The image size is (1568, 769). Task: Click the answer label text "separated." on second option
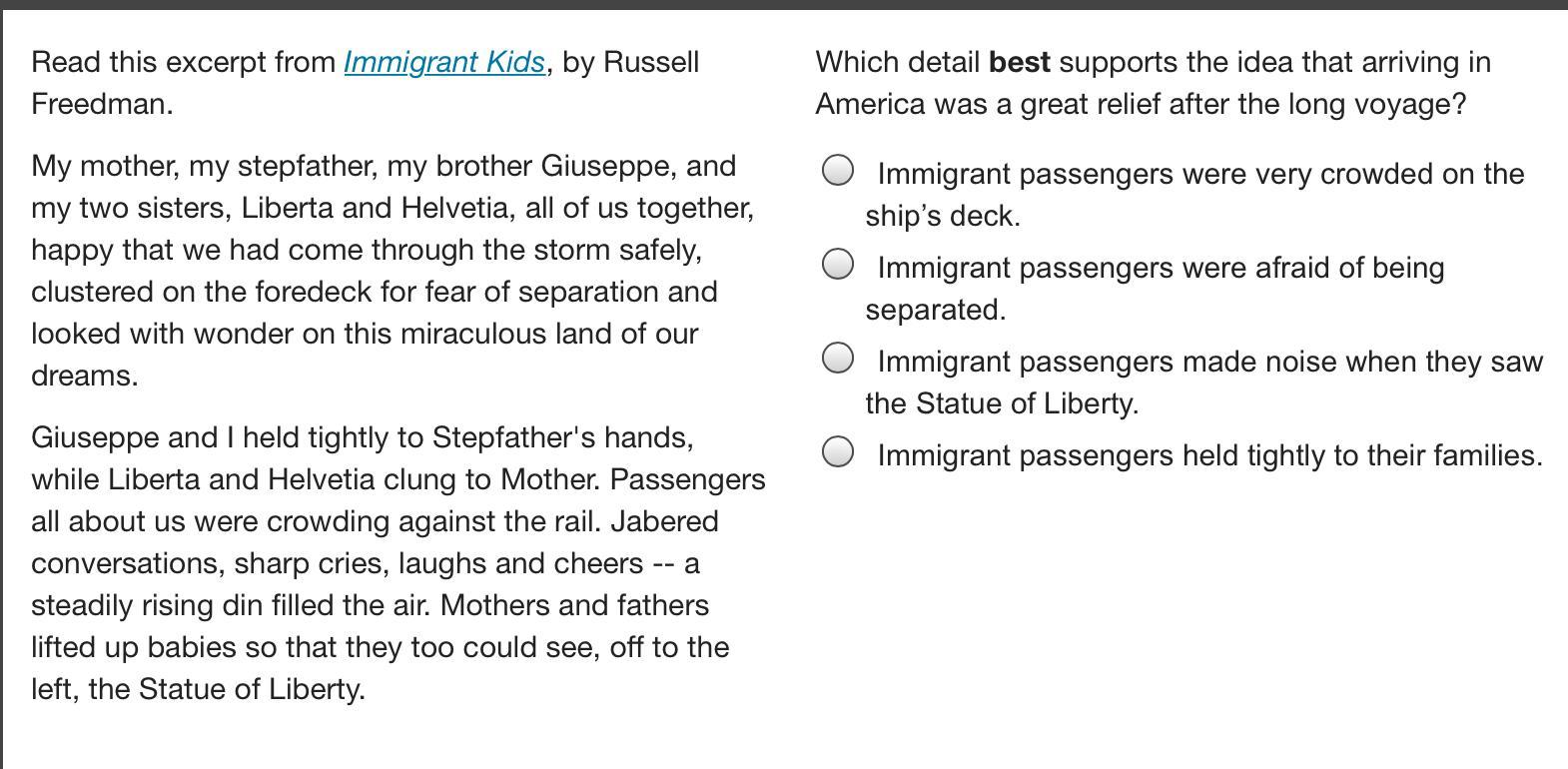tap(935, 310)
